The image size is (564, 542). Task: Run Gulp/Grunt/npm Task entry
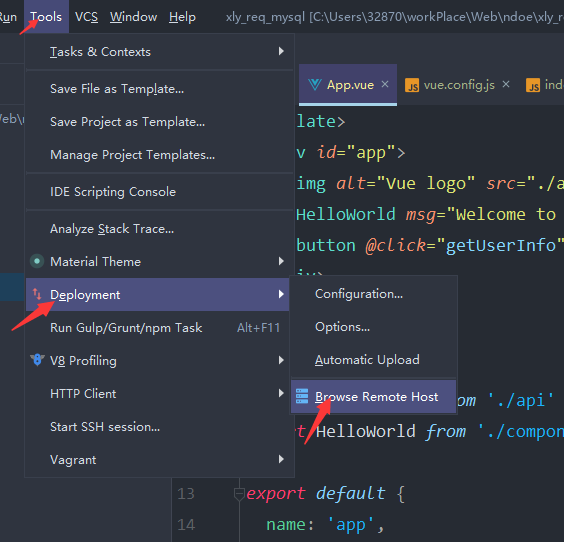[x=159, y=328]
